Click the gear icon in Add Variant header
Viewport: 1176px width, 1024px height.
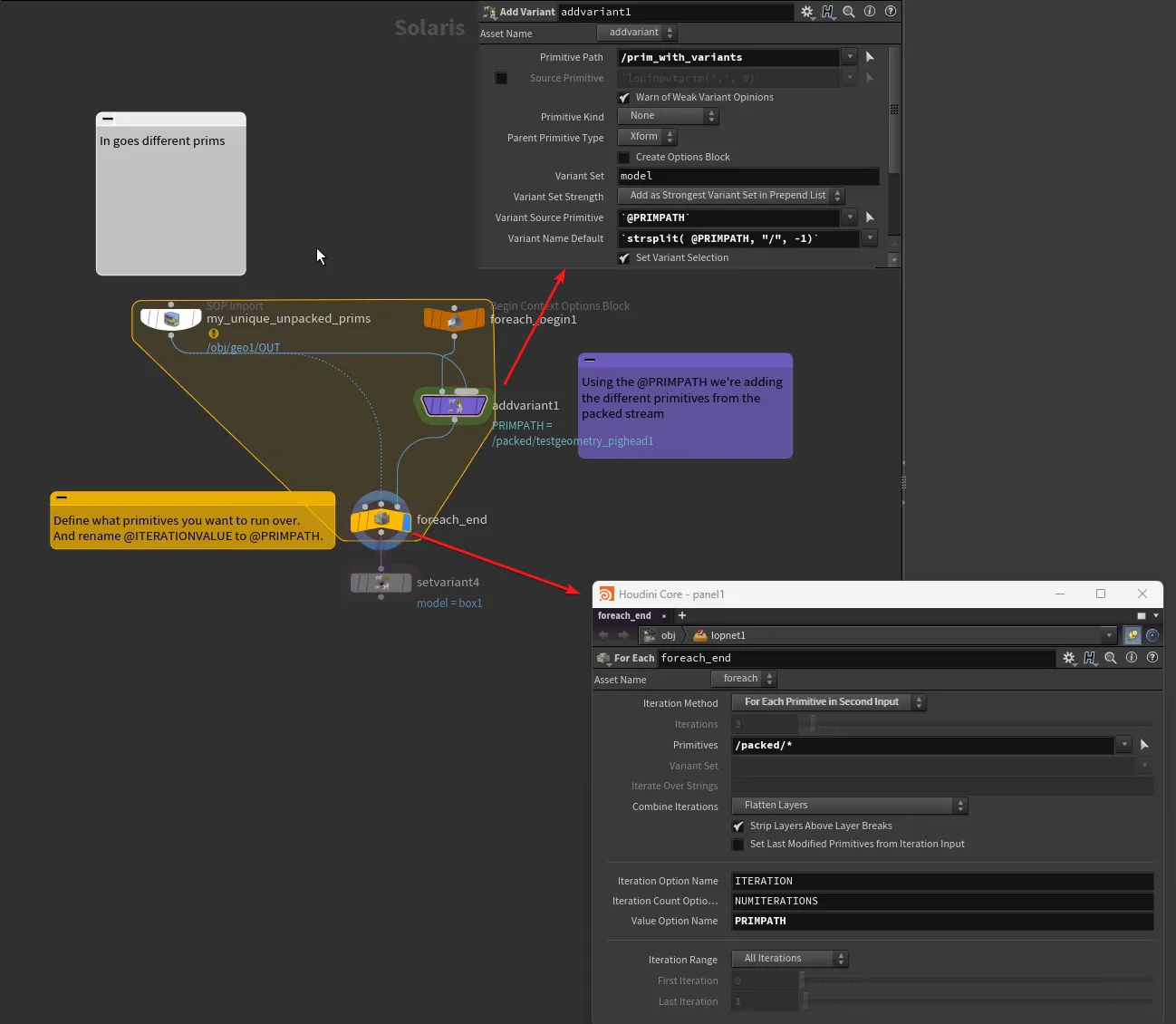(x=806, y=12)
